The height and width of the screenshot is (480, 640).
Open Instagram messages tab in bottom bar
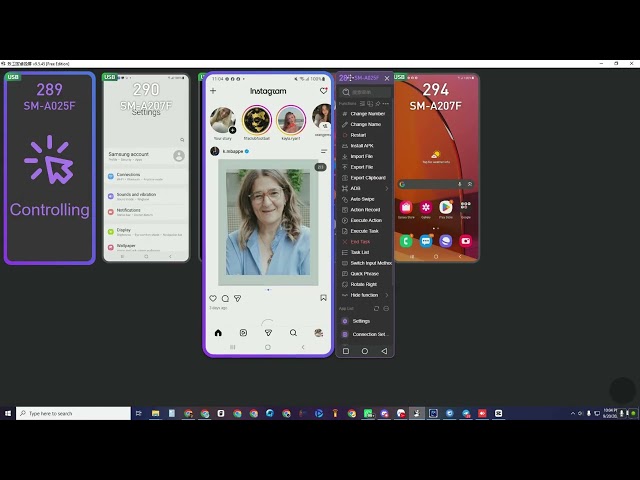pyautogui.click(x=268, y=333)
